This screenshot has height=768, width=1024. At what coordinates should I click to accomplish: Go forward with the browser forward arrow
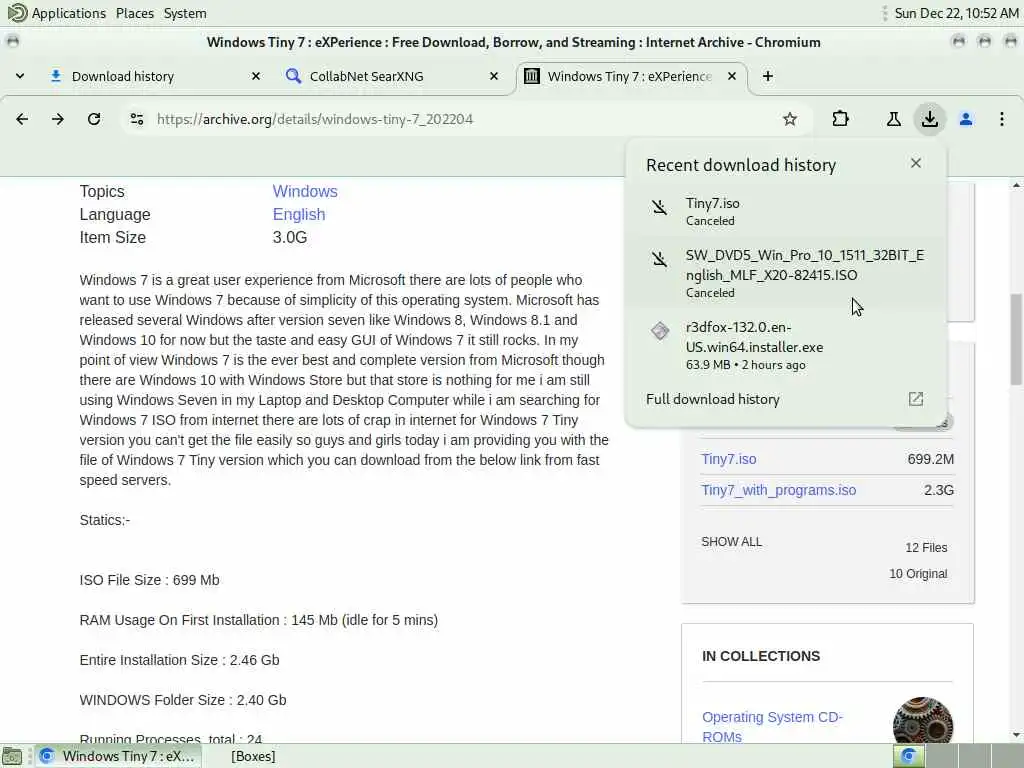(58, 119)
